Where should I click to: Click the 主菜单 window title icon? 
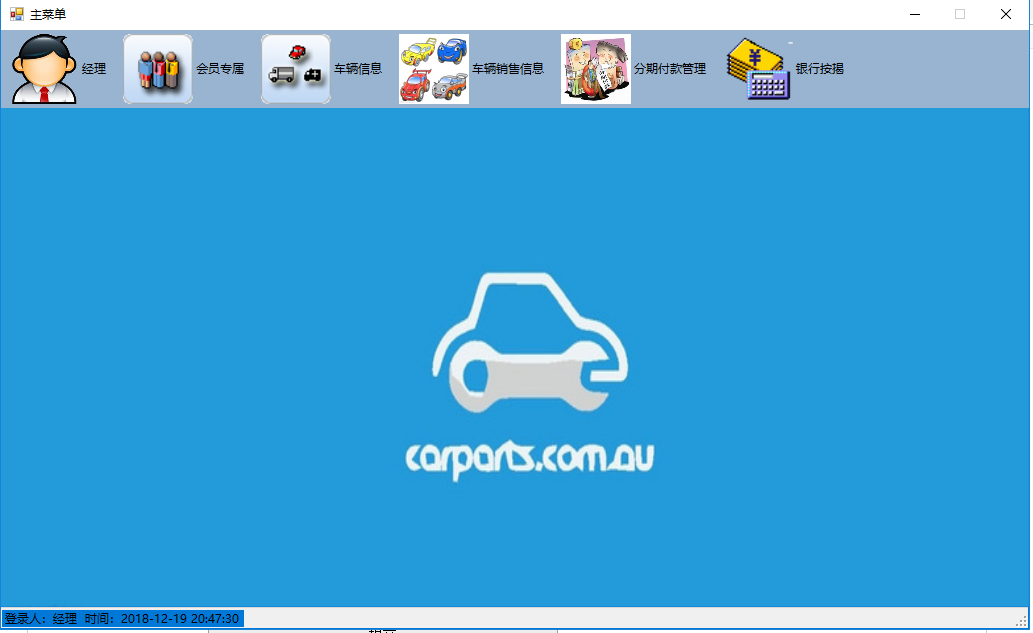pos(16,14)
